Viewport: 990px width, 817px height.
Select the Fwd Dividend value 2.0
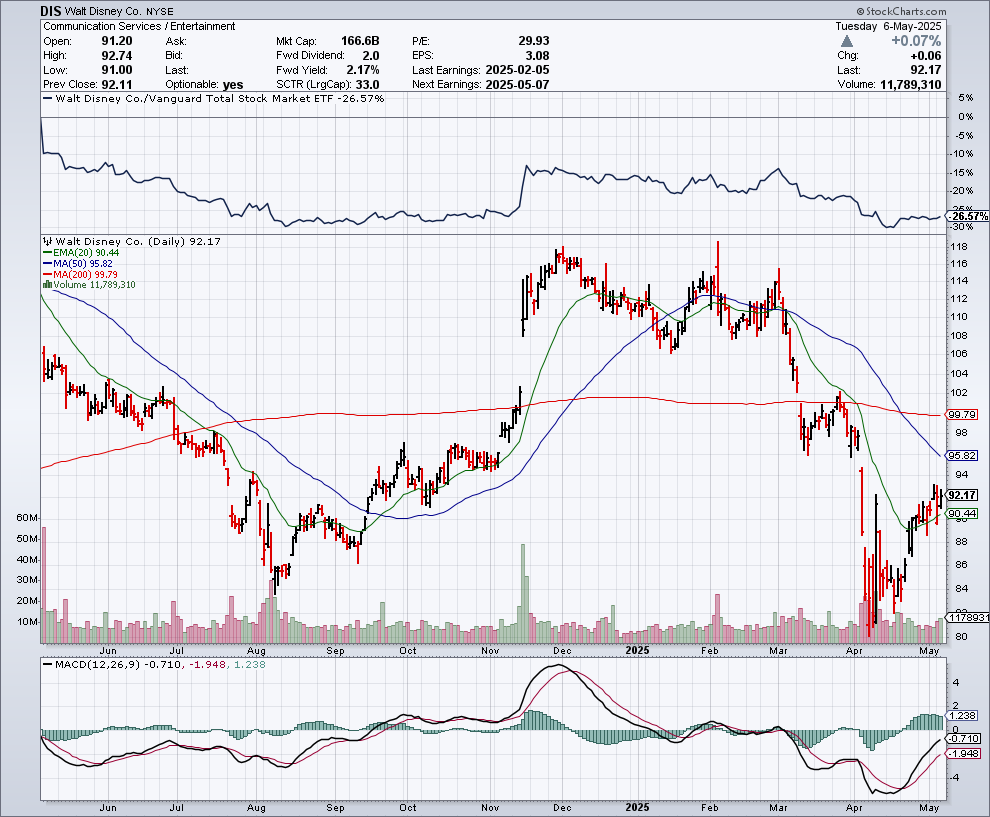[371, 56]
